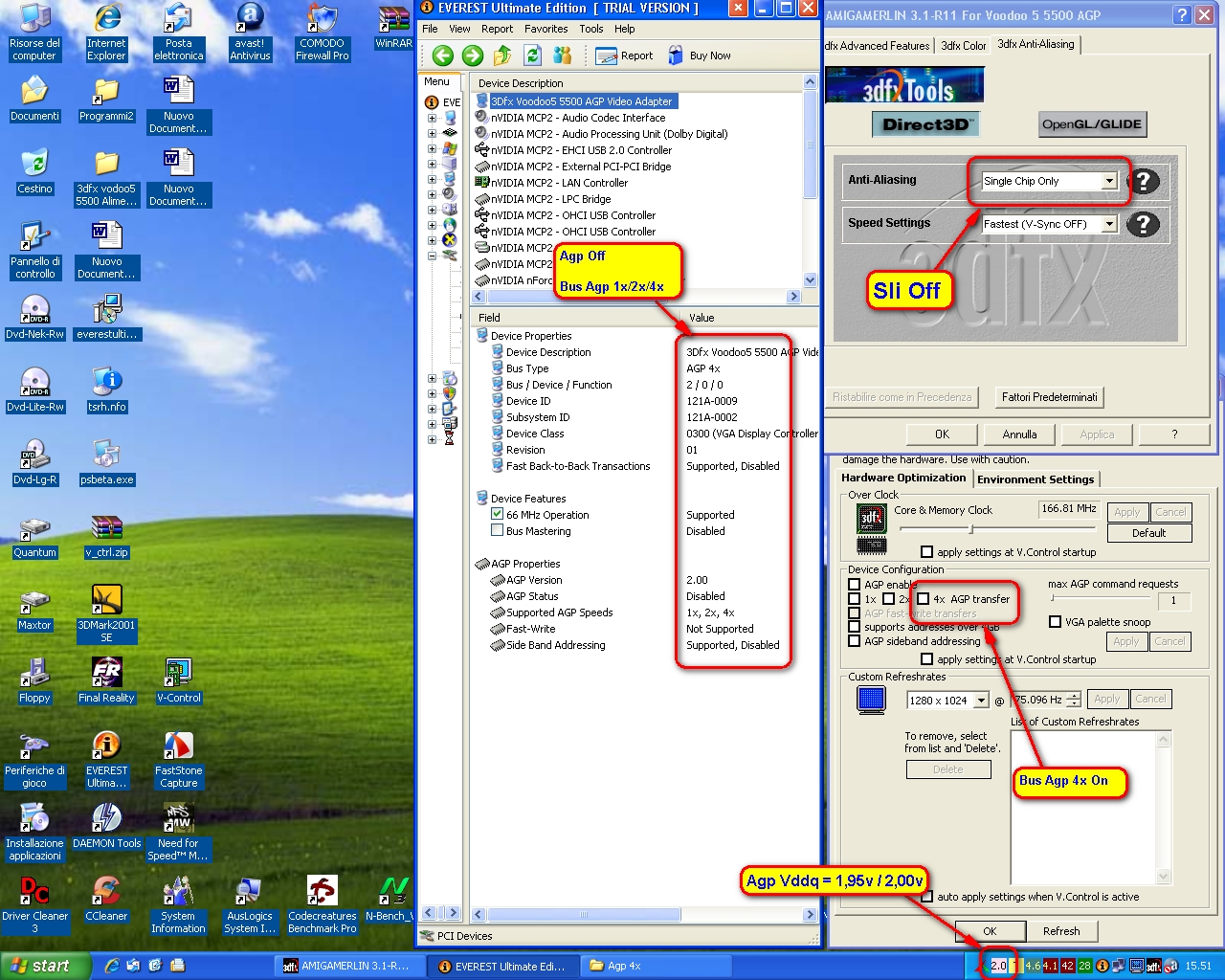Viewport: 1225px width, 980px height.
Task: Enable AGP sideband addressing checkbox
Action: pos(855,640)
